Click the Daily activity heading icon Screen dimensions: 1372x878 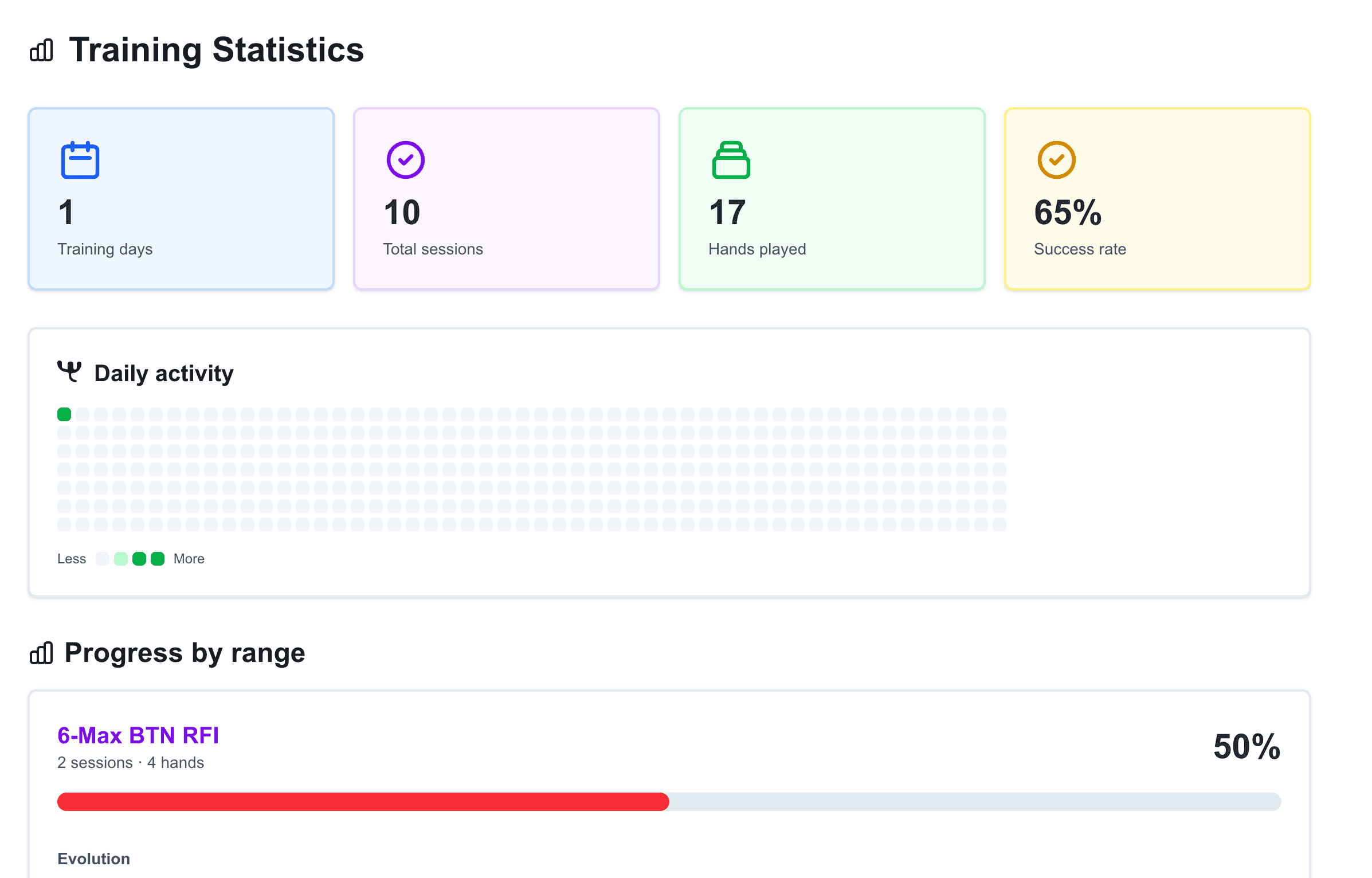[x=69, y=371]
